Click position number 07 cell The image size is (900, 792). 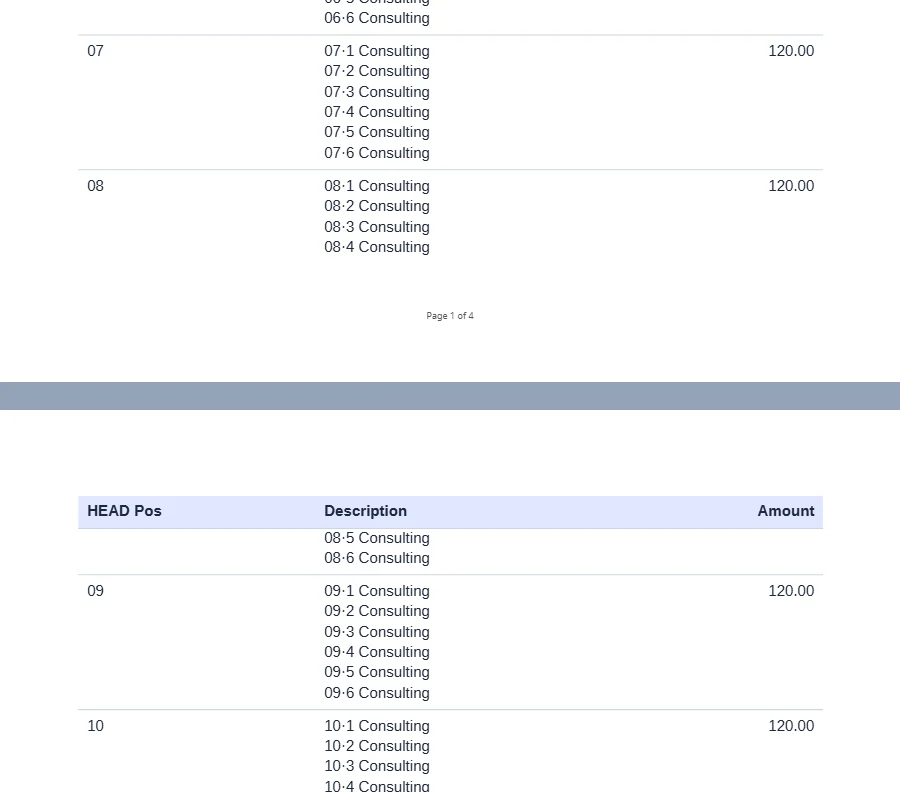[95, 51]
